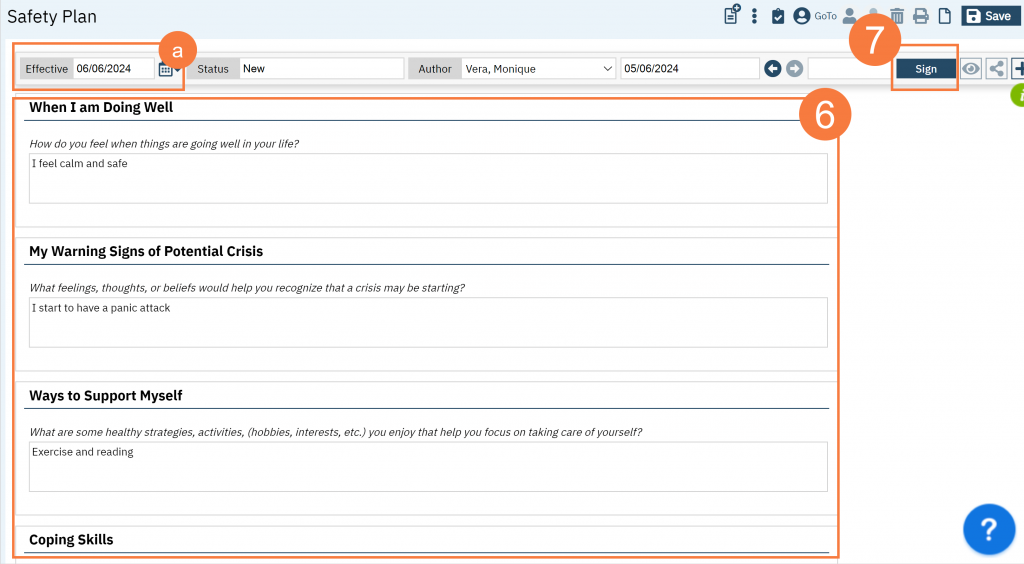Click the 'Exercise and reading' text area
Screen dimensions: 1024x564
pyautogui.click(x=428, y=466)
